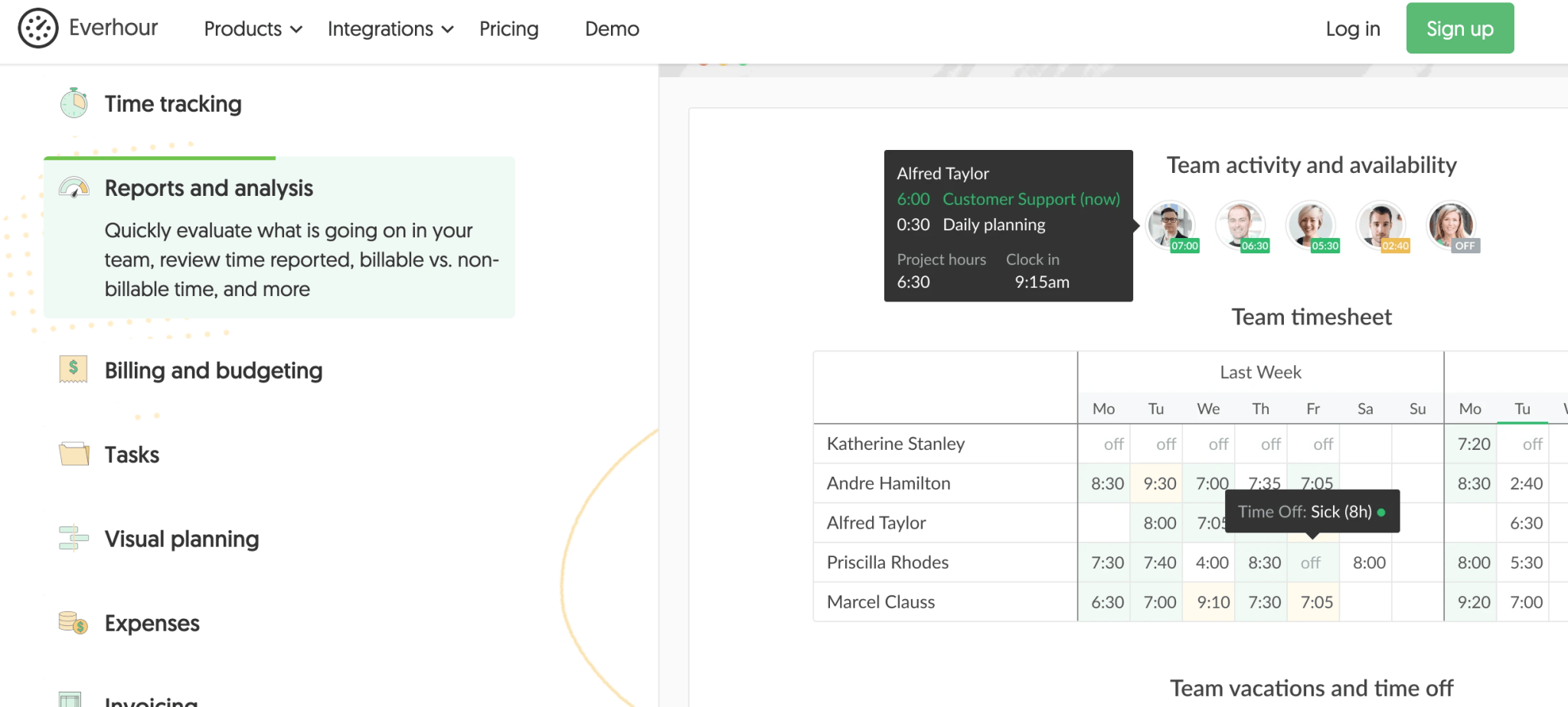Click the green Sign up button
The width and height of the screenshot is (1568, 707).
pyautogui.click(x=1459, y=28)
